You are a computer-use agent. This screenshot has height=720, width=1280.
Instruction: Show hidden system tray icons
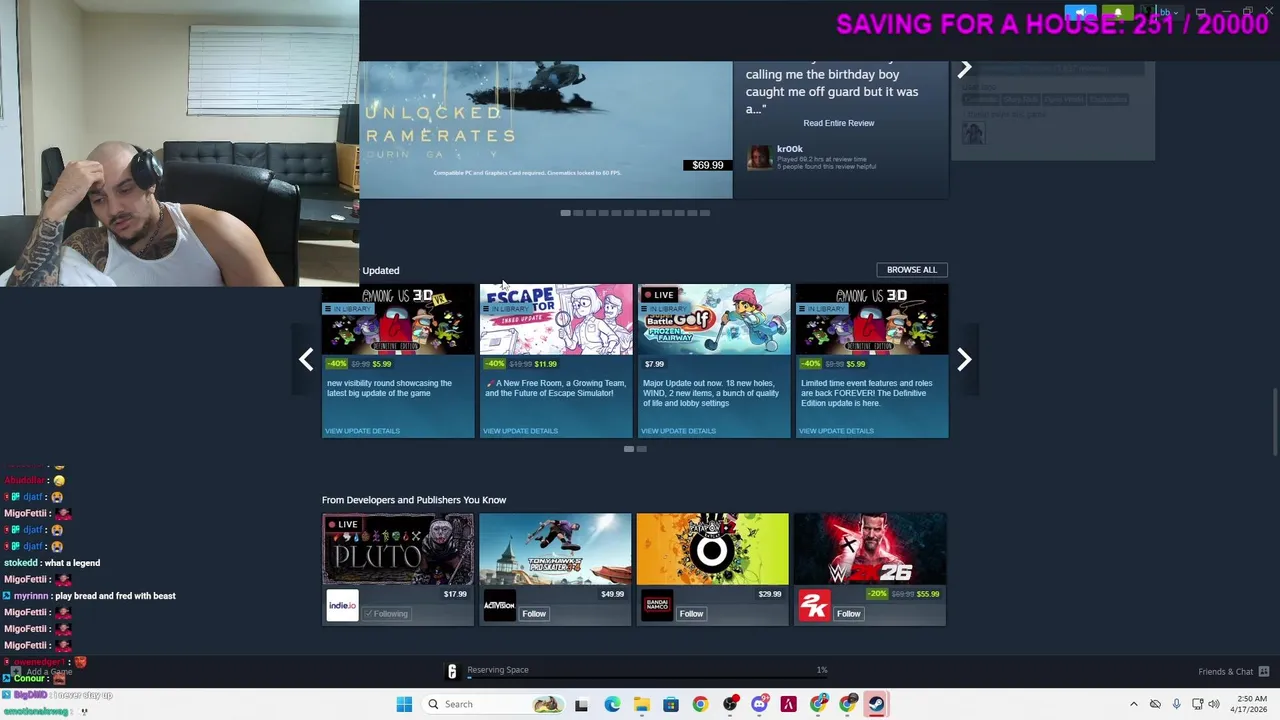click(x=1133, y=704)
